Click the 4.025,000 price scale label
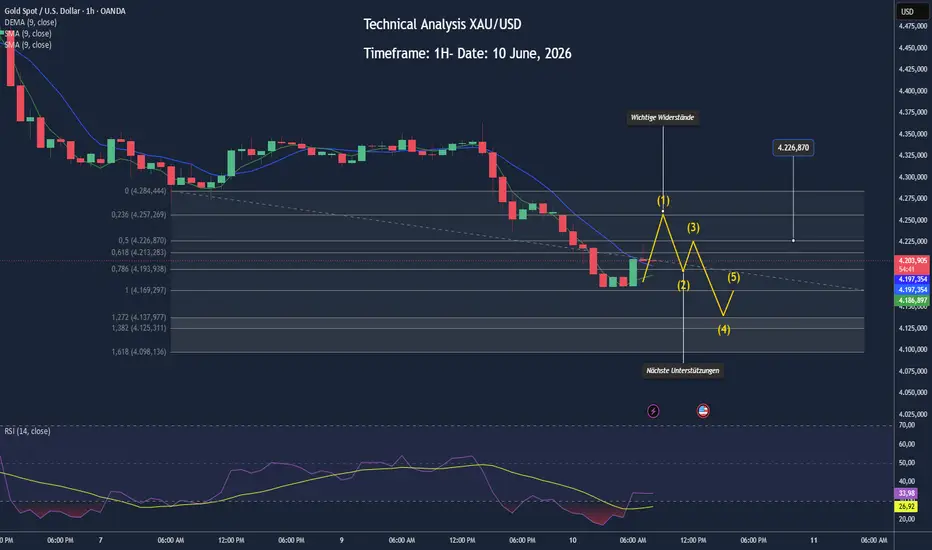The height and width of the screenshot is (550, 932). point(912,414)
